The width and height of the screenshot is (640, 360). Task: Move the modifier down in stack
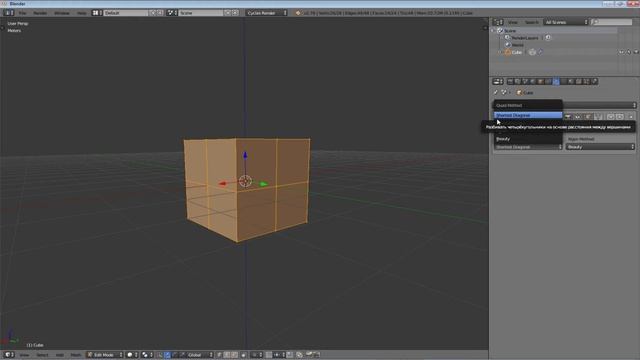tap(619, 117)
